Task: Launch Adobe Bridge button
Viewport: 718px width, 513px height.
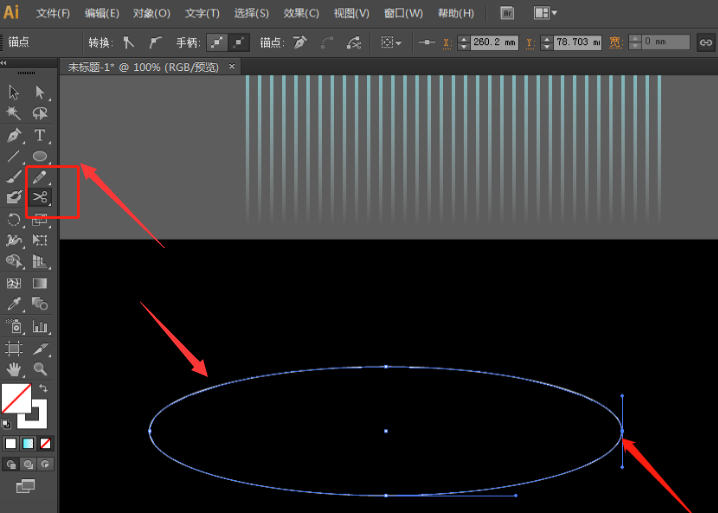Action: (x=507, y=13)
